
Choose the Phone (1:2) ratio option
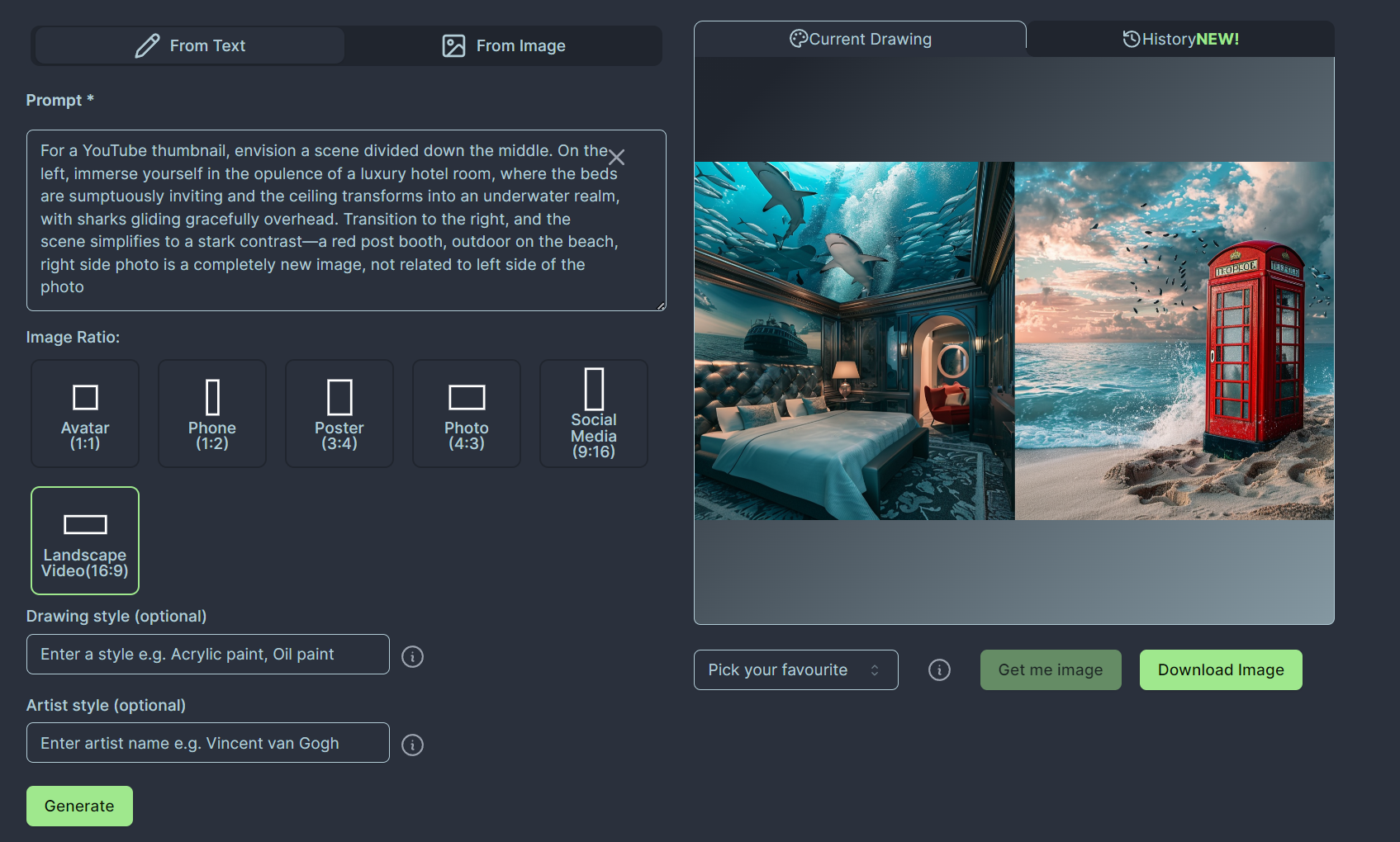tap(212, 414)
